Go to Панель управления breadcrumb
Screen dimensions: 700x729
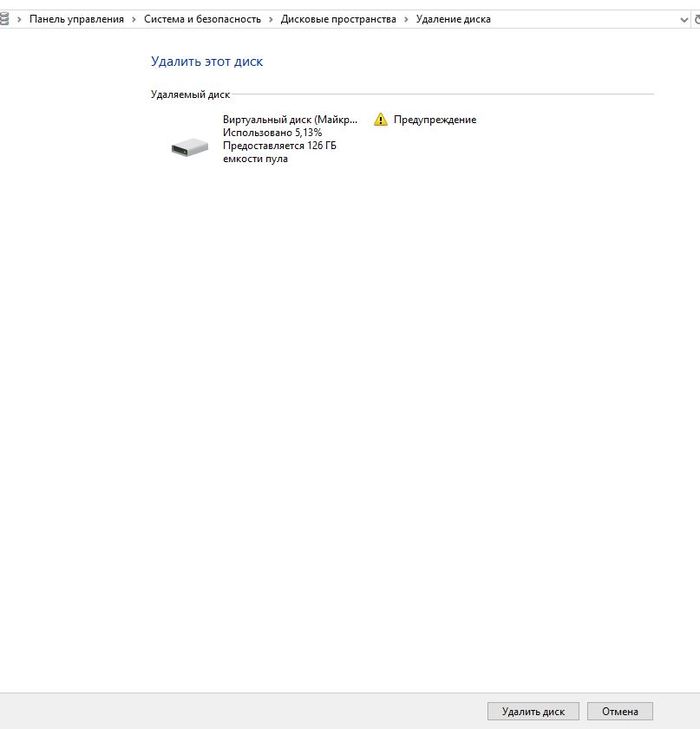tap(77, 19)
